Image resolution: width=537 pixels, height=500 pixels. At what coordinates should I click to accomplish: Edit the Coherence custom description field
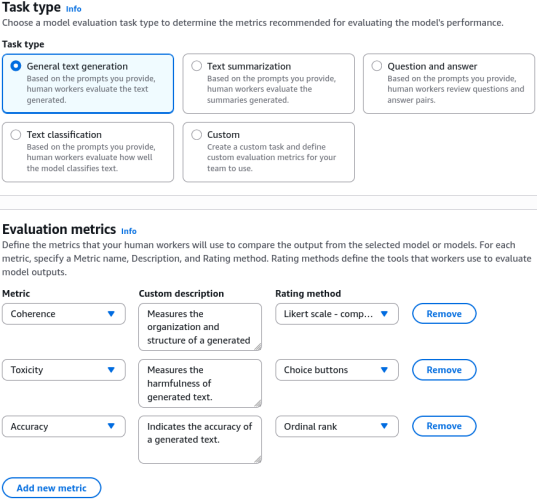(x=200, y=327)
